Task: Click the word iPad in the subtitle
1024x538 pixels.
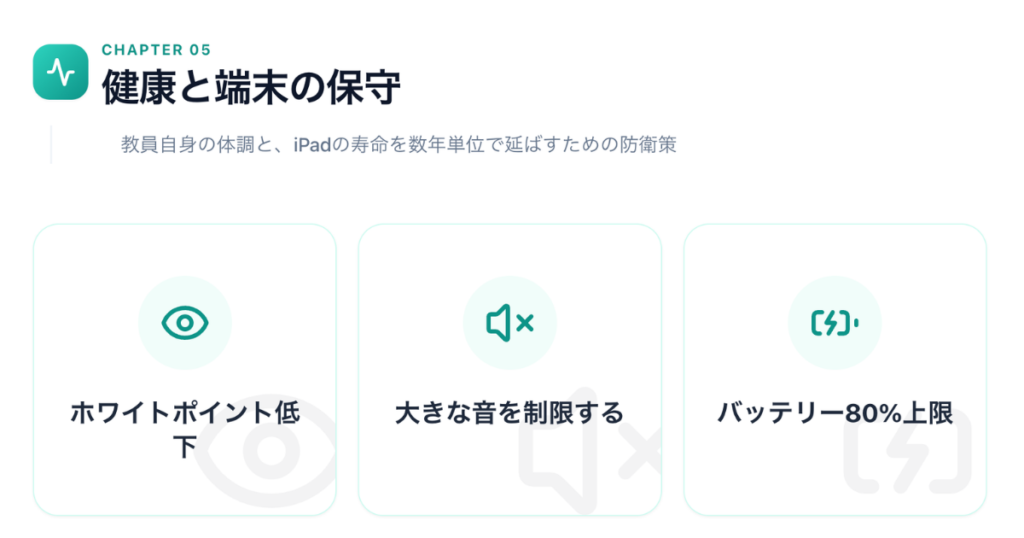Action: tap(311, 144)
